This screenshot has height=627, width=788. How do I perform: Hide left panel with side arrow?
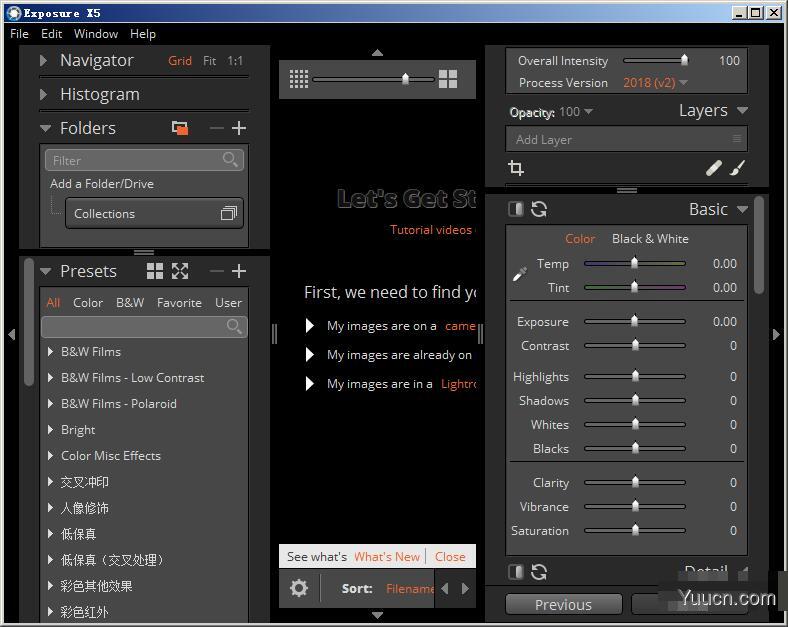12,334
